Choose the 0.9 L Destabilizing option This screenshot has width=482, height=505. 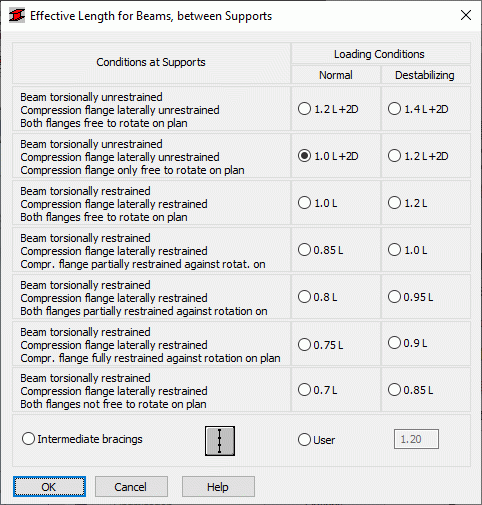tap(408, 343)
